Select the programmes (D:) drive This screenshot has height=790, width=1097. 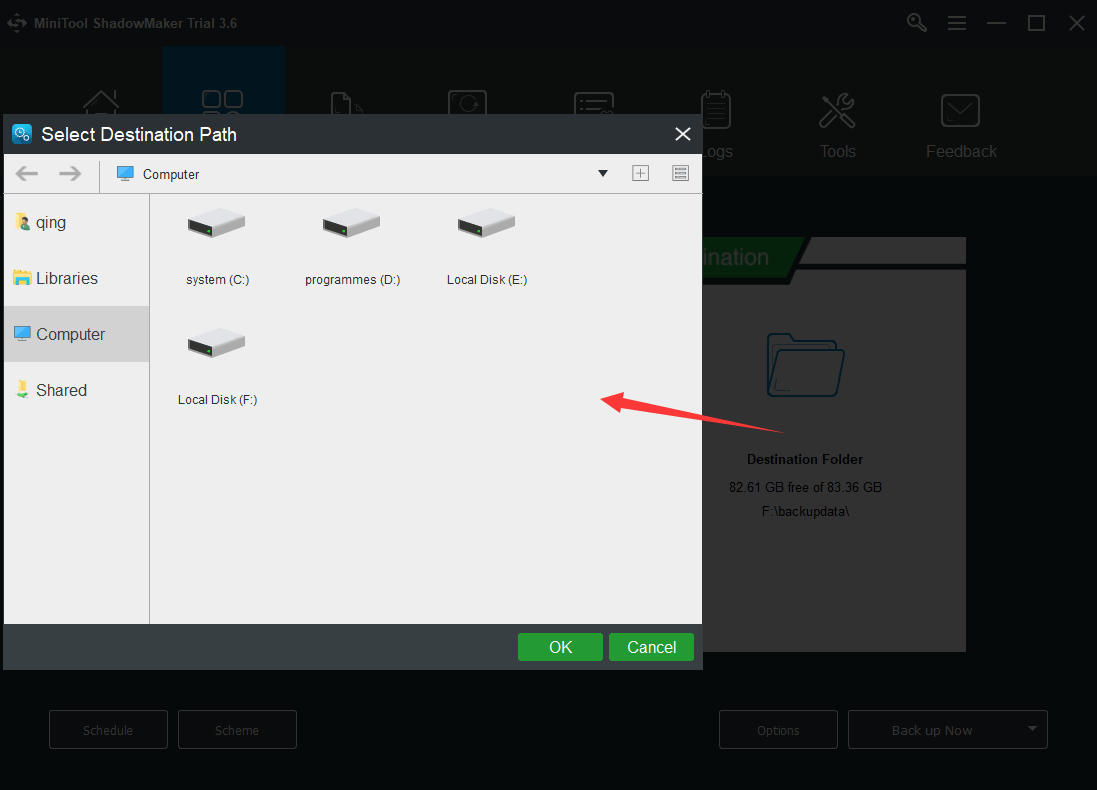click(352, 246)
